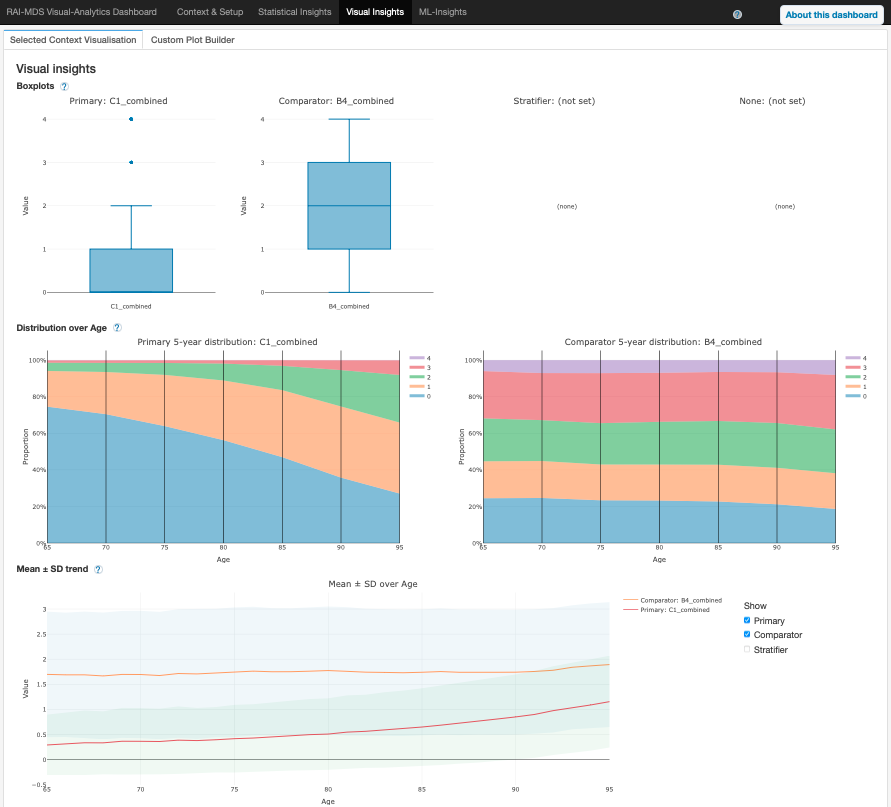Click the outlier point at value 3
Screen dimensions: 891x807
pos(131,163)
